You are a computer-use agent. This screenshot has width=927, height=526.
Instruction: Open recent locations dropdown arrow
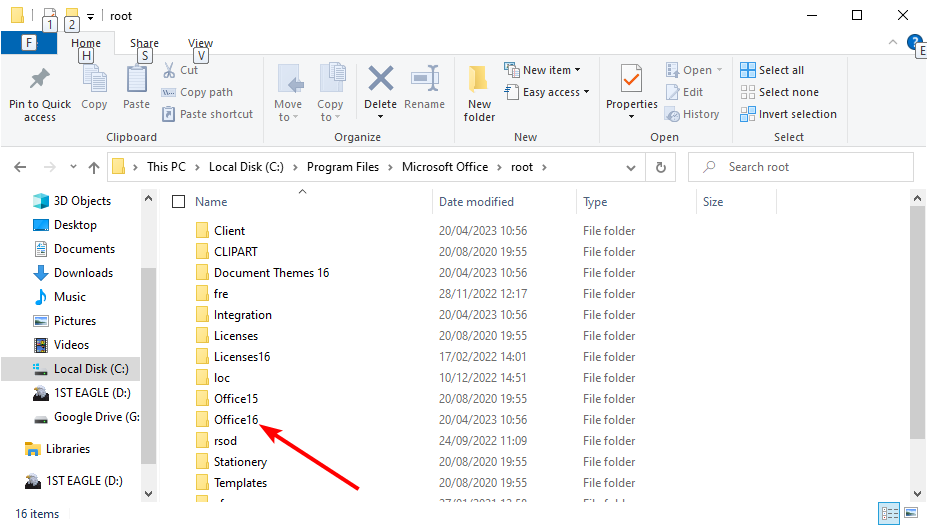click(73, 167)
